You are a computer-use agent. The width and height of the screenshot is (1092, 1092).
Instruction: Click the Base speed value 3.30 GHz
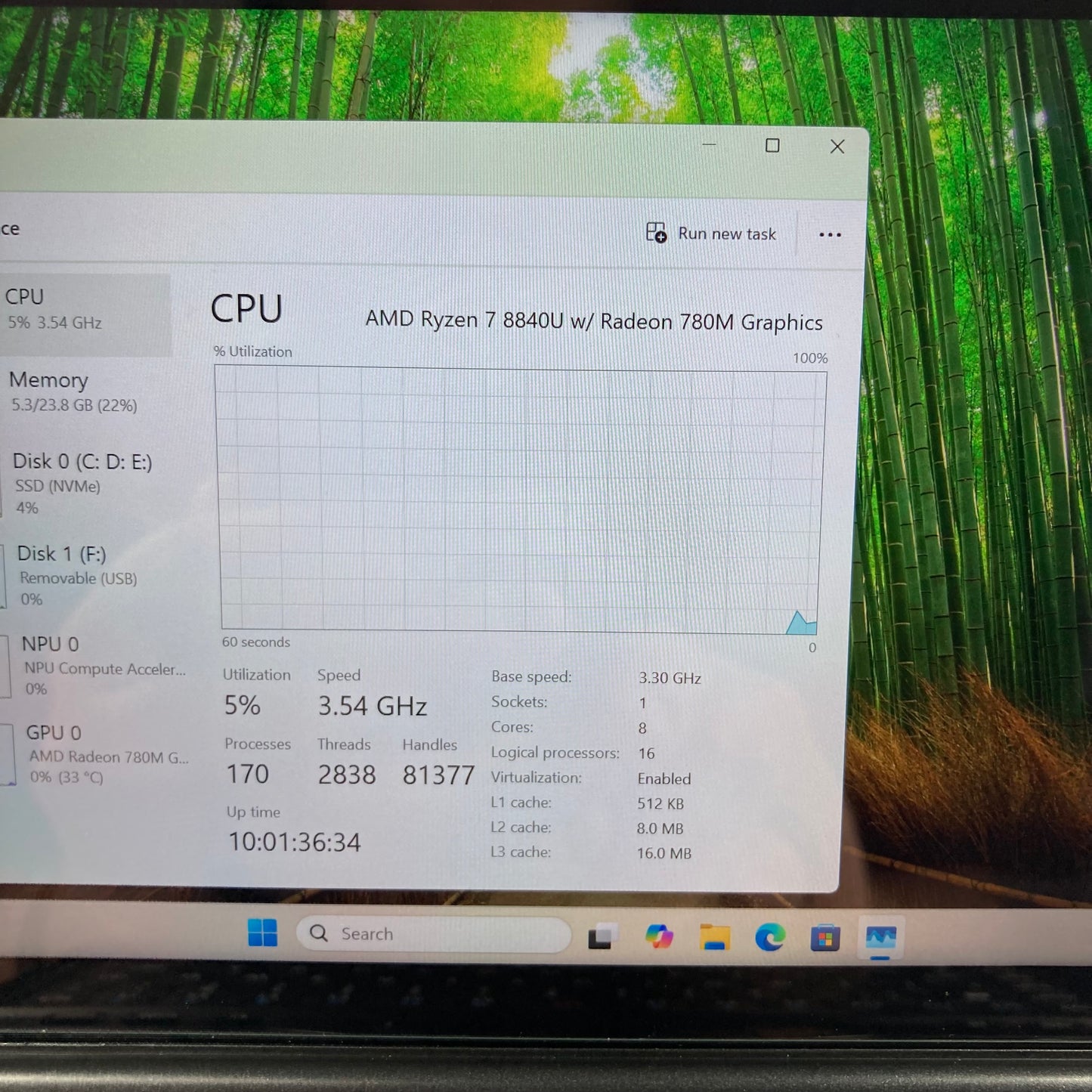tap(670, 678)
